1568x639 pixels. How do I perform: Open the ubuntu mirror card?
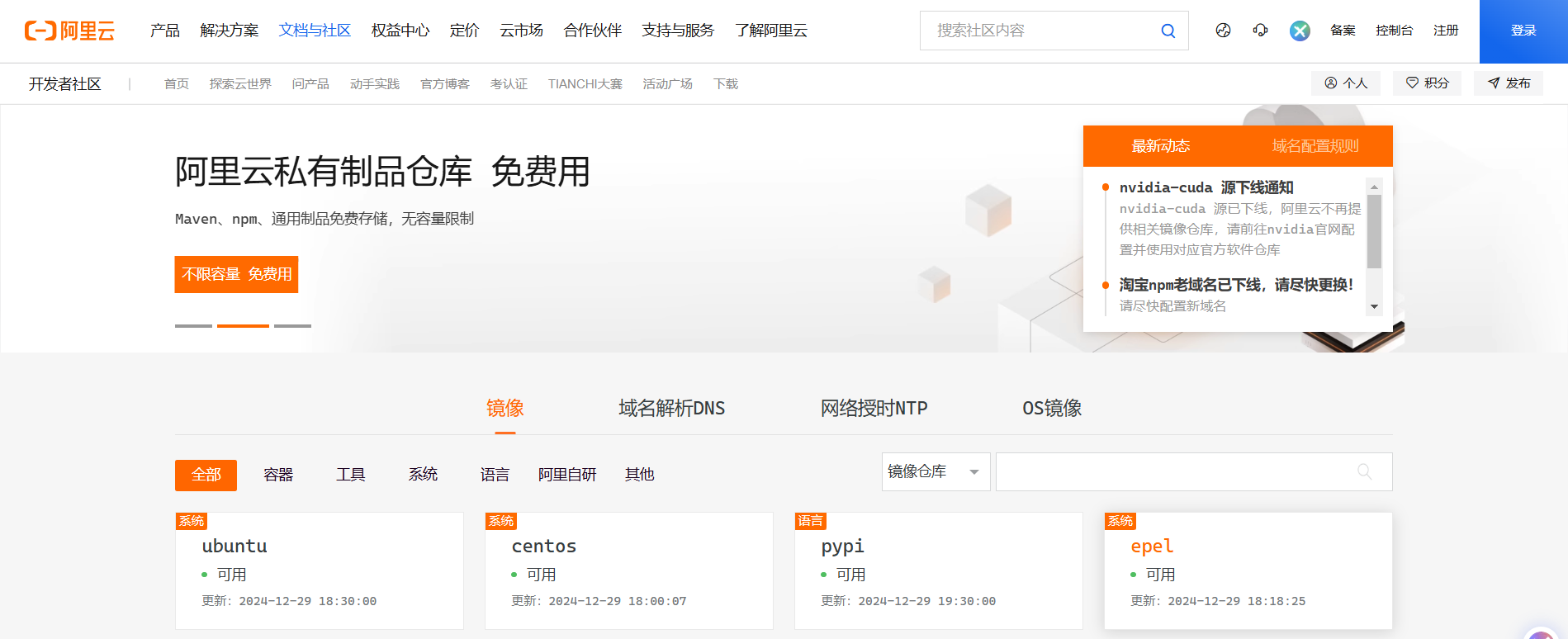pyautogui.click(x=320, y=570)
